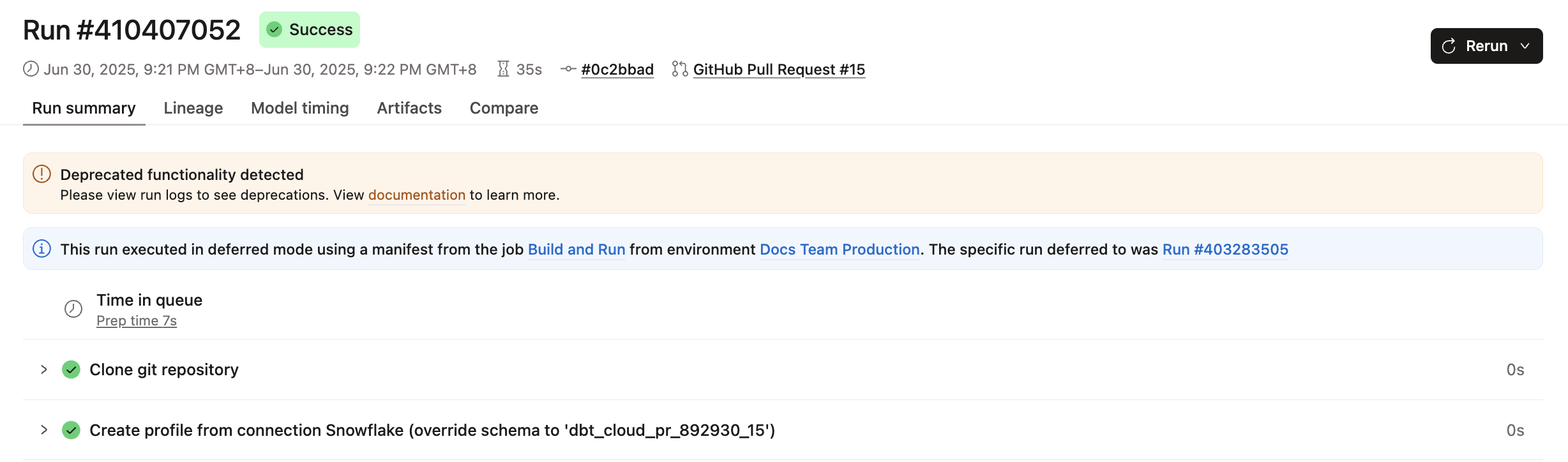1568x462 pixels.
Task: Switch to the Lineage tab
Action: (193, 108)
